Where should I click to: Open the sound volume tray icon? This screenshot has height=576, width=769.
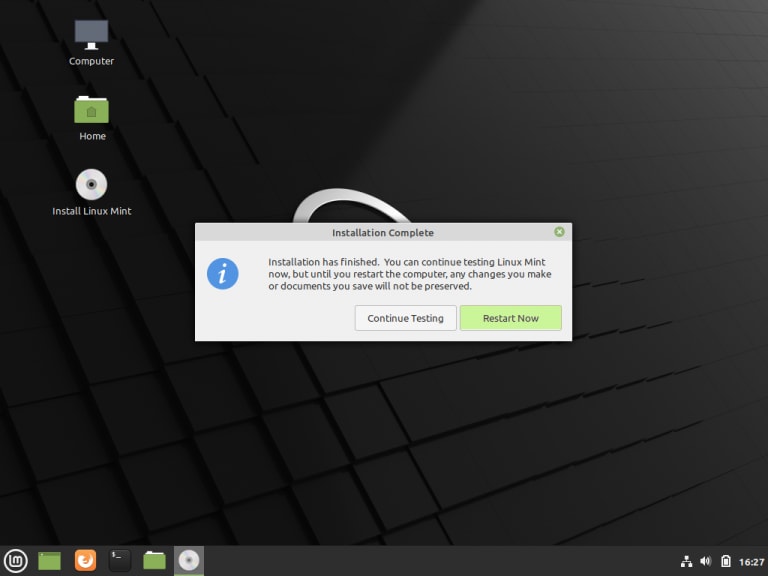[x=706, y=561]
